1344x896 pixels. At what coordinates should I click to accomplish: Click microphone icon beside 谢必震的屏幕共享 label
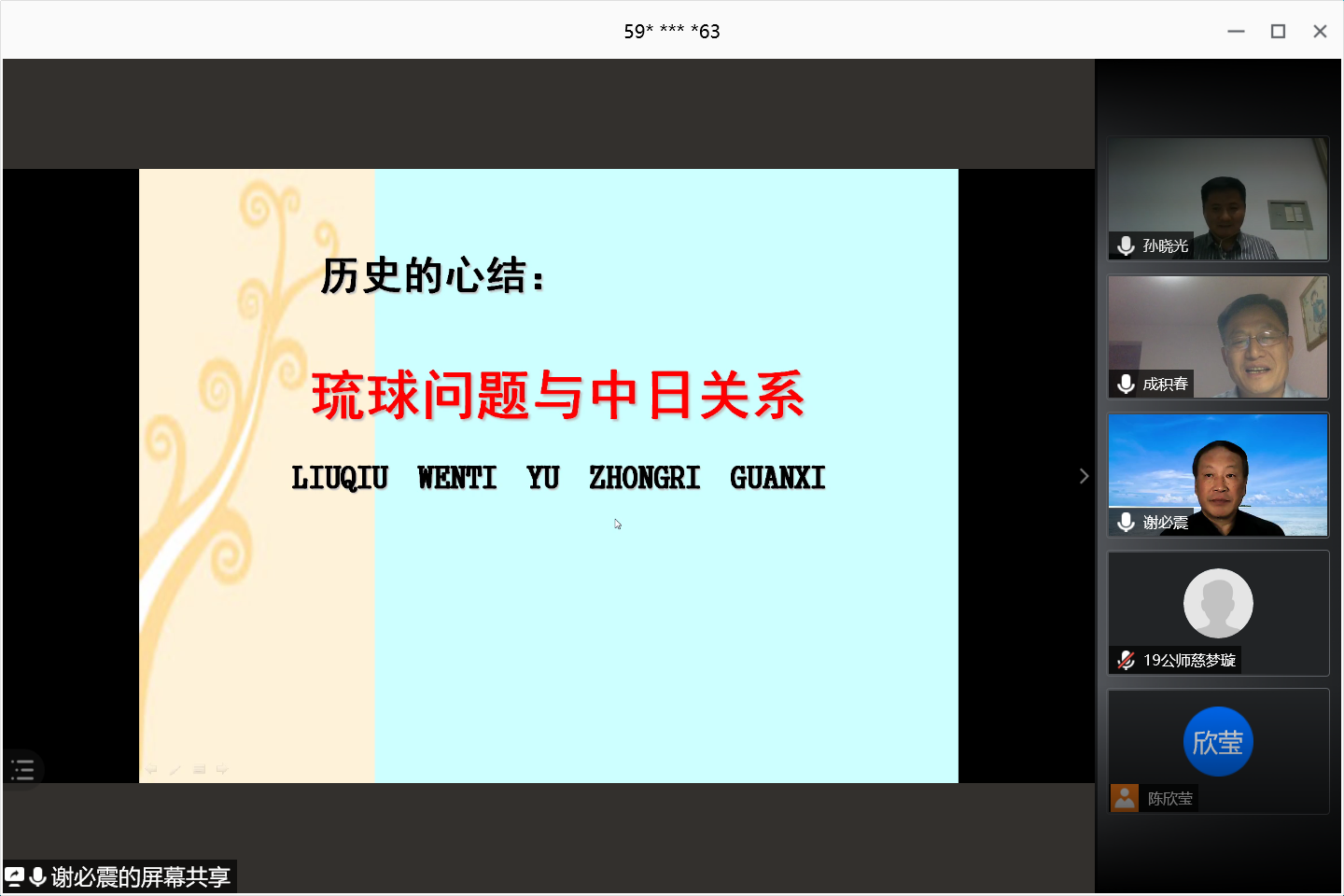coord(38,876)
